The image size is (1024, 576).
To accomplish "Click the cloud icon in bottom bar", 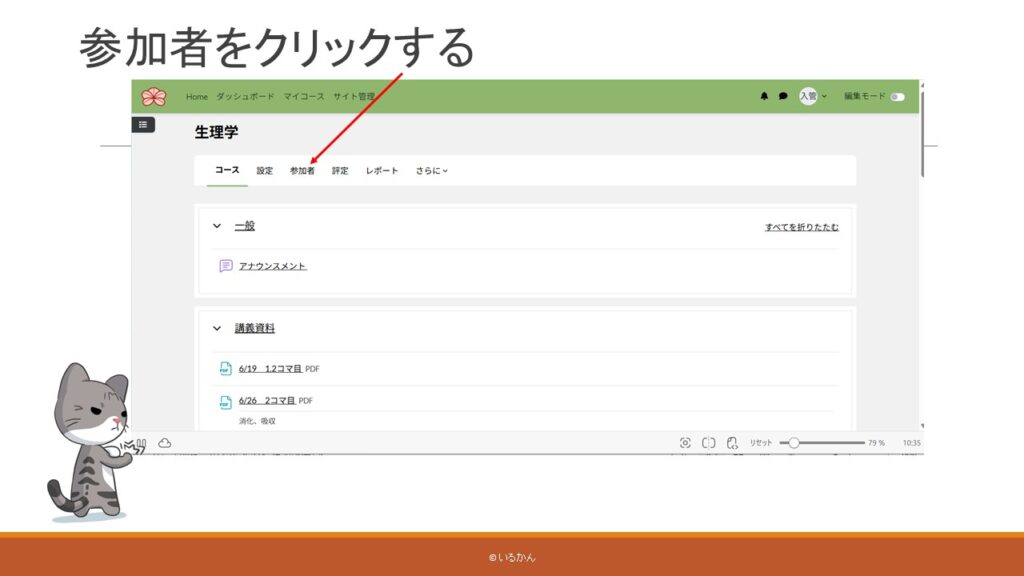I will (165, 443).
